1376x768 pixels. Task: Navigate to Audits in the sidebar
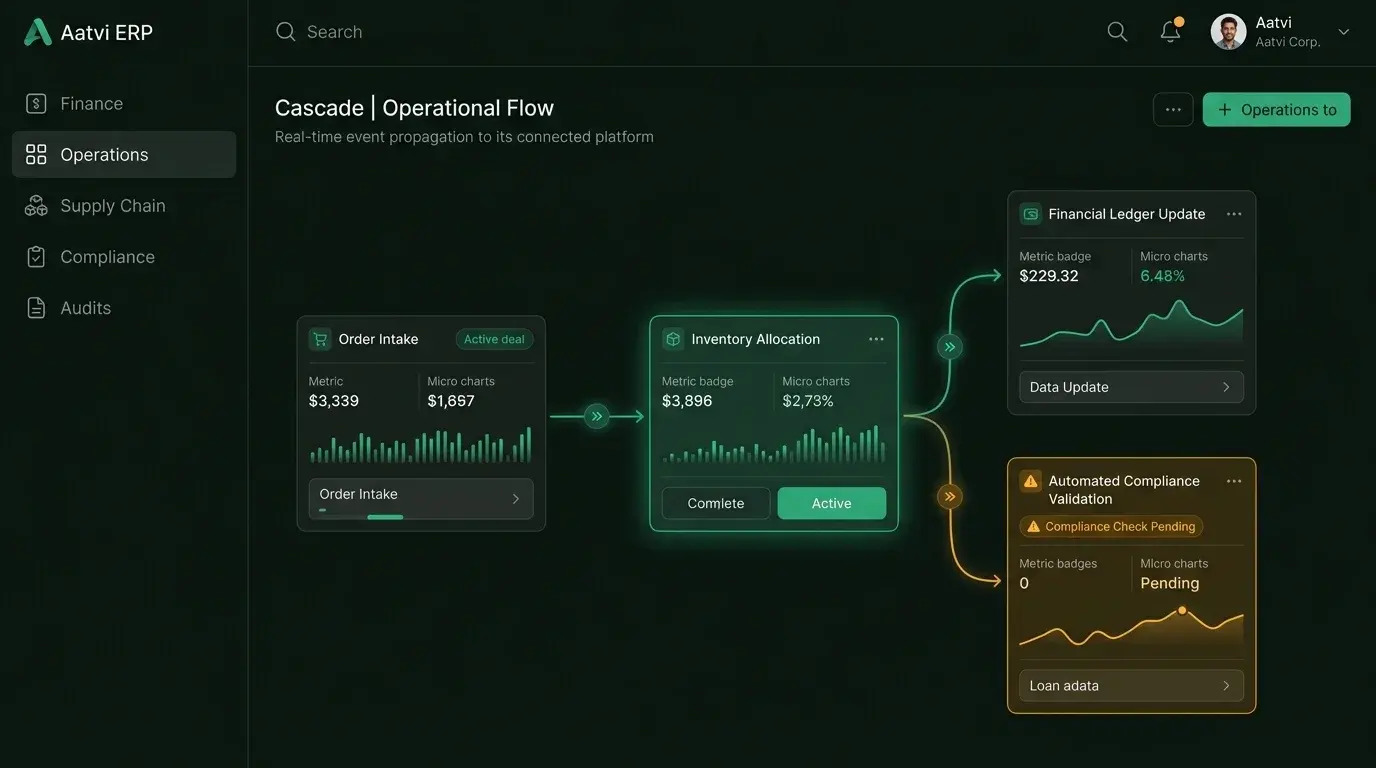[124, 308]
